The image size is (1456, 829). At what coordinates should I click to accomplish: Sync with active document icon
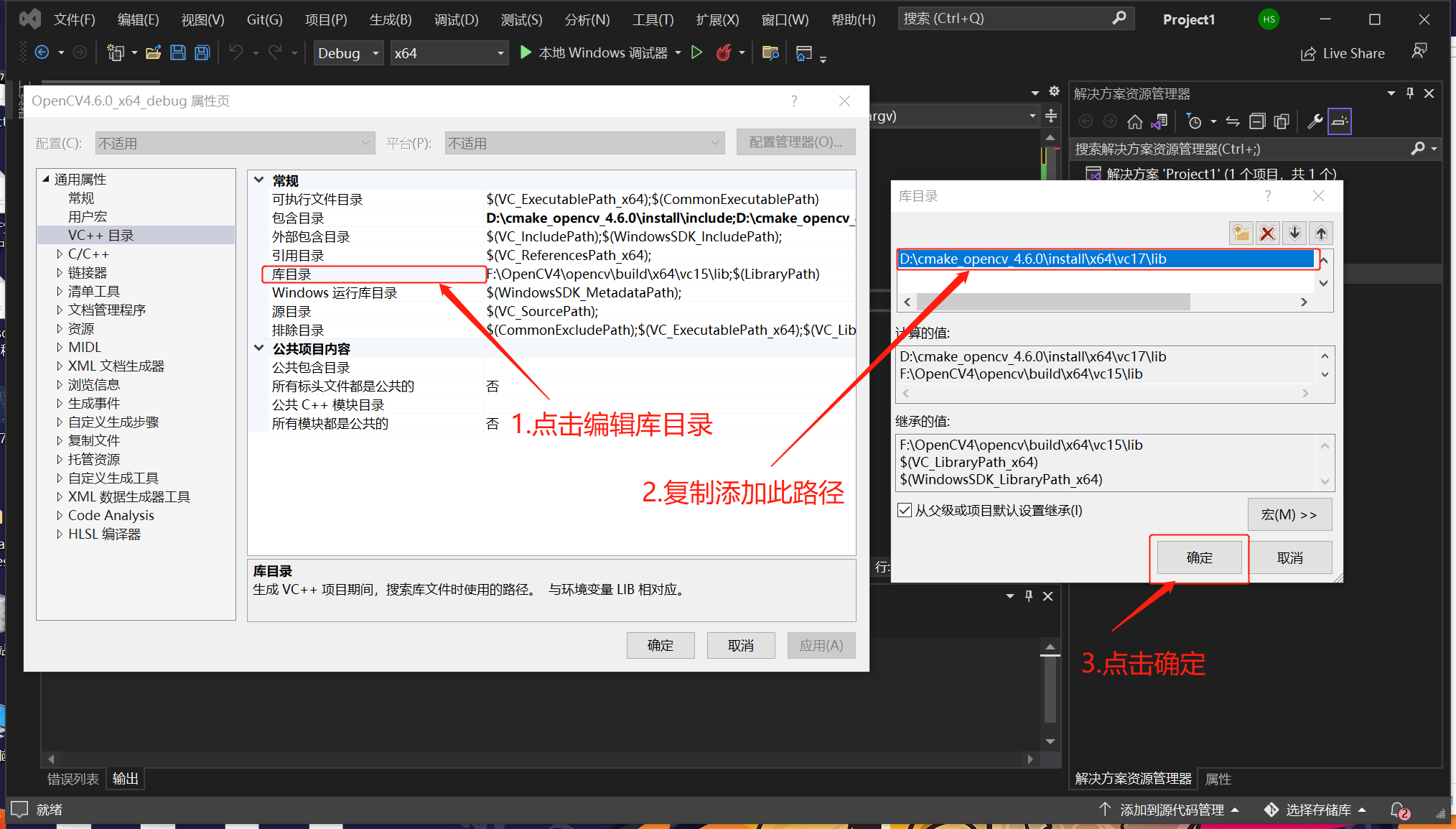(1233, 121)
